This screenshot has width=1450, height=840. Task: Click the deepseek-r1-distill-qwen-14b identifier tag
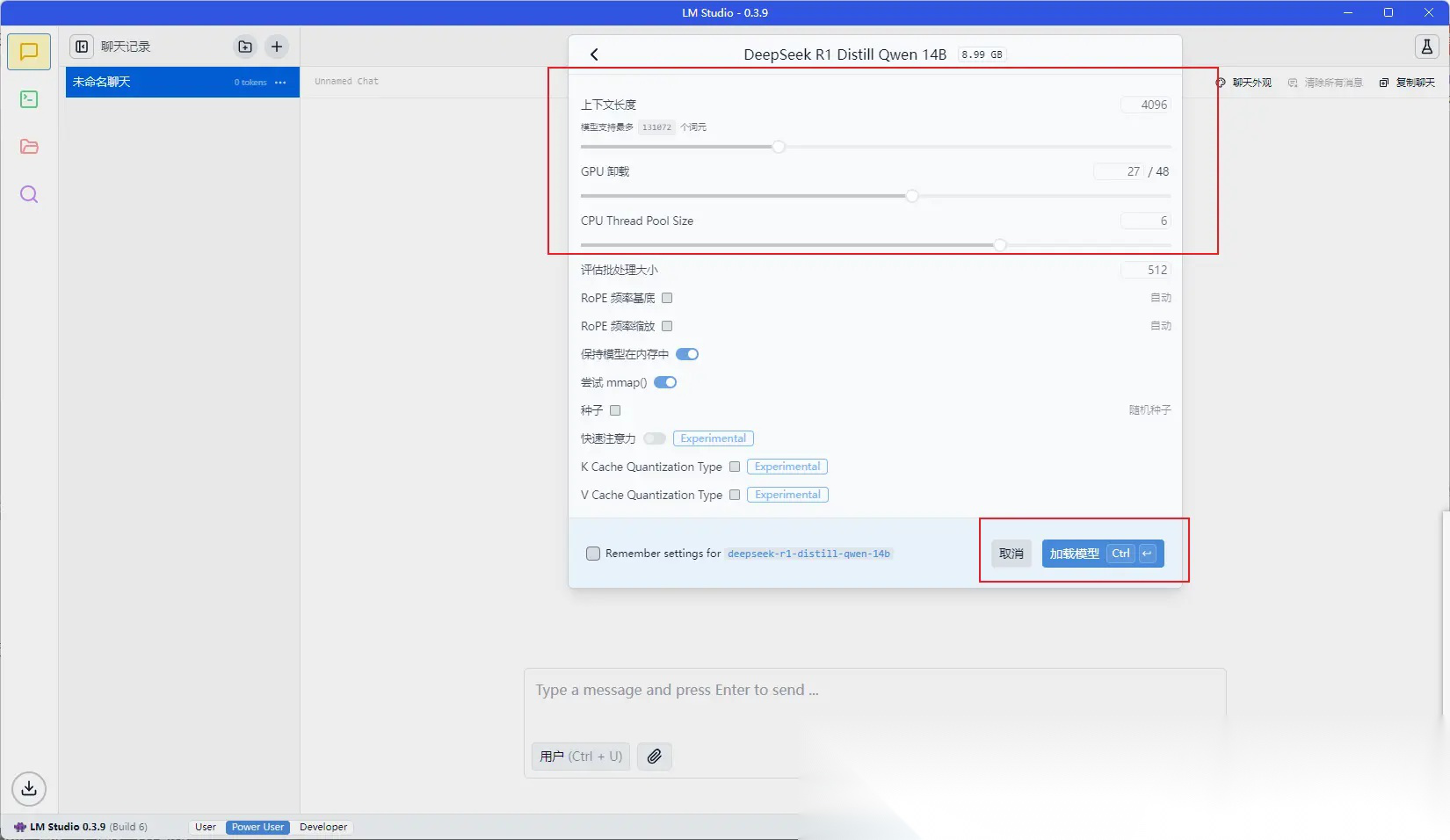click(x=808, y=554)
